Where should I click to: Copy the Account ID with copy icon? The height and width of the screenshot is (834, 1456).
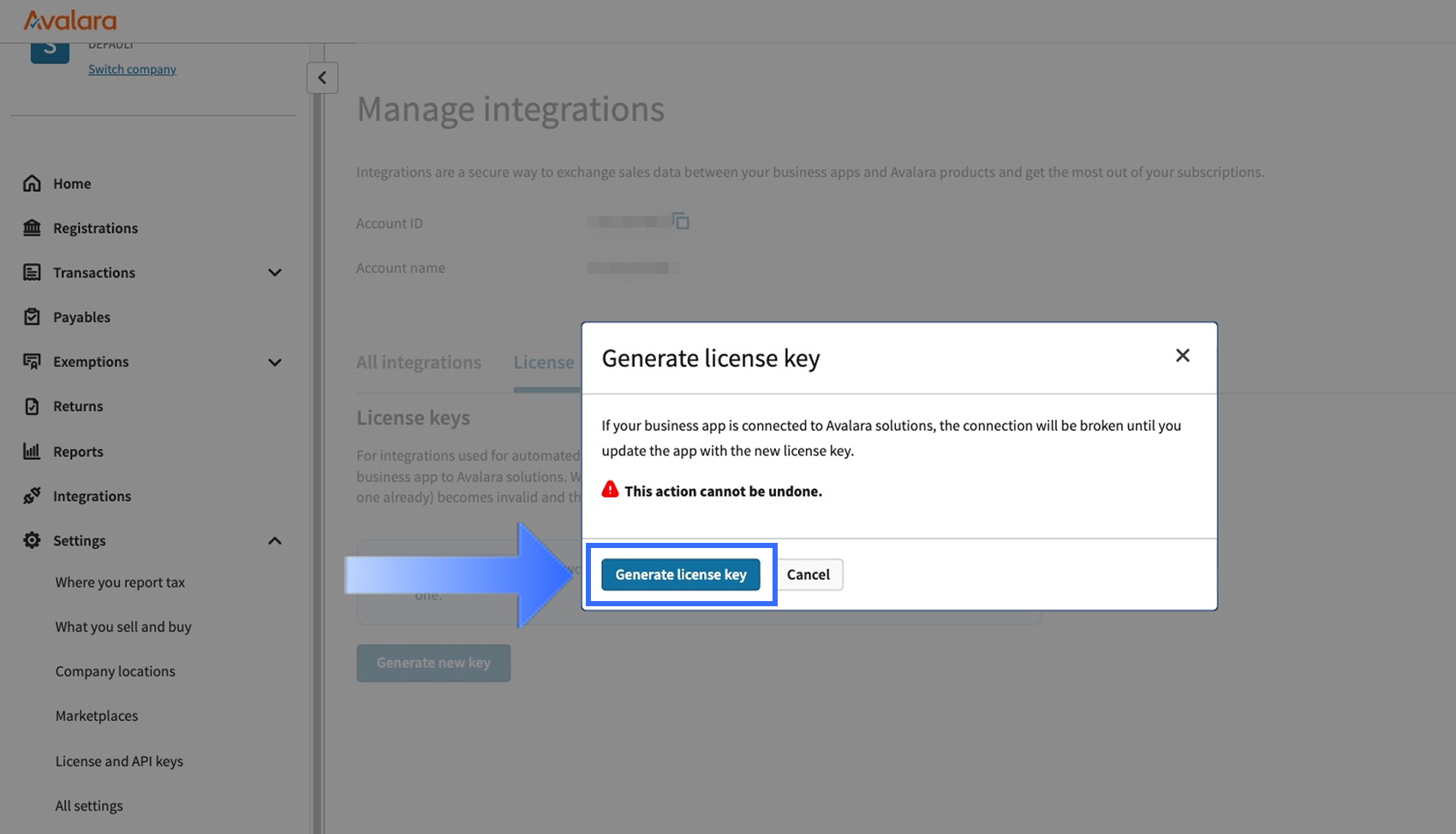(x=681, y=222)
